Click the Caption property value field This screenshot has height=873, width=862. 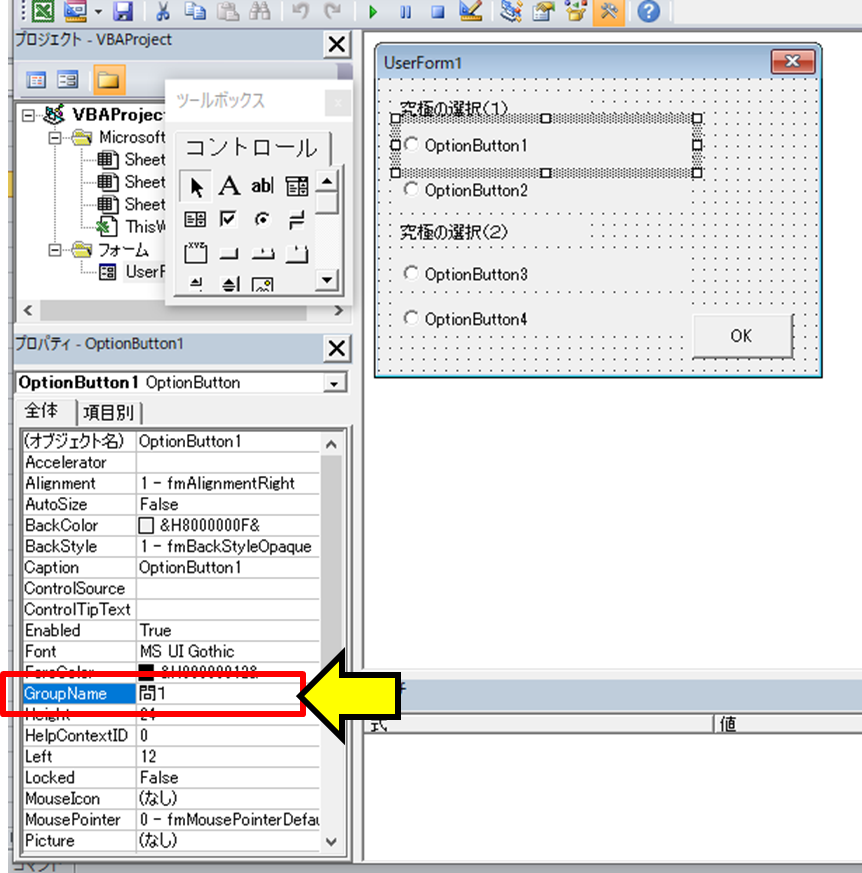[228, 568]
